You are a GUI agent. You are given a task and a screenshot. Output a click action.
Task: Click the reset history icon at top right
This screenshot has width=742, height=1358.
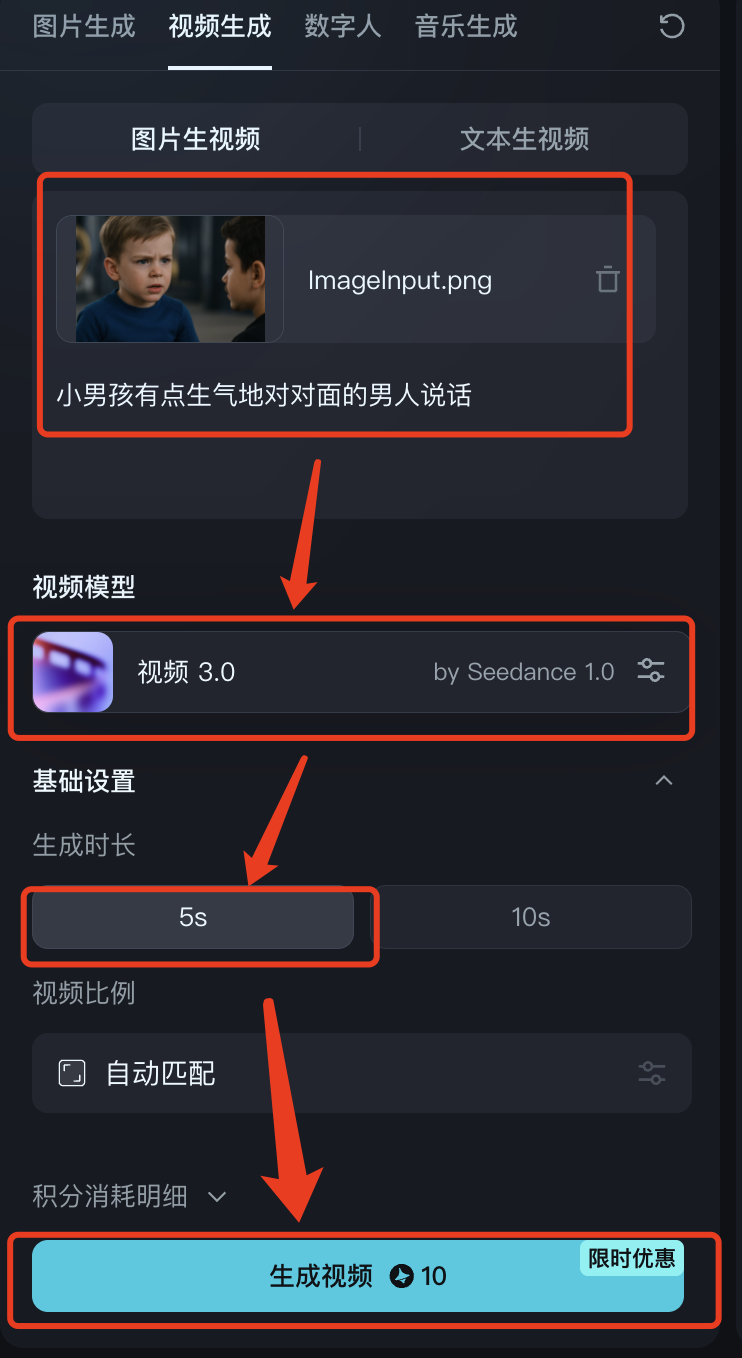point(672,26)
